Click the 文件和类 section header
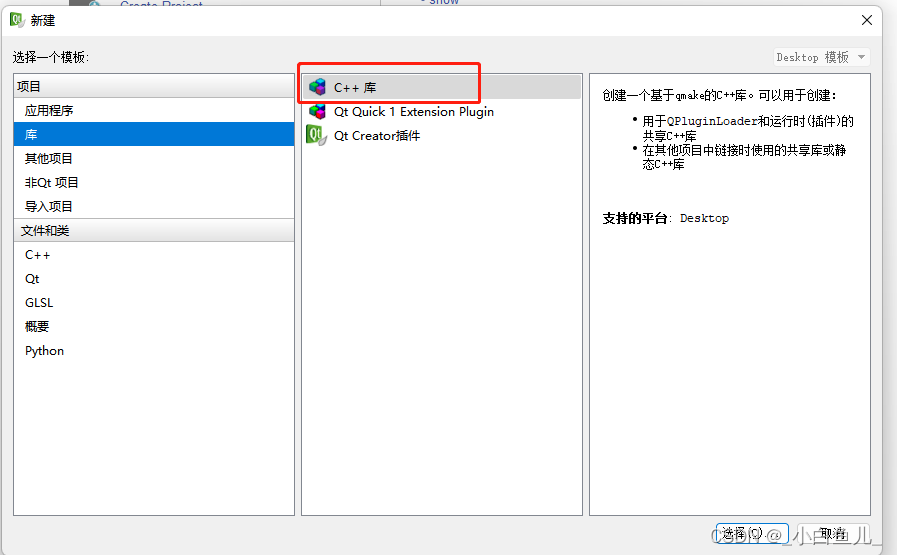 154,231
